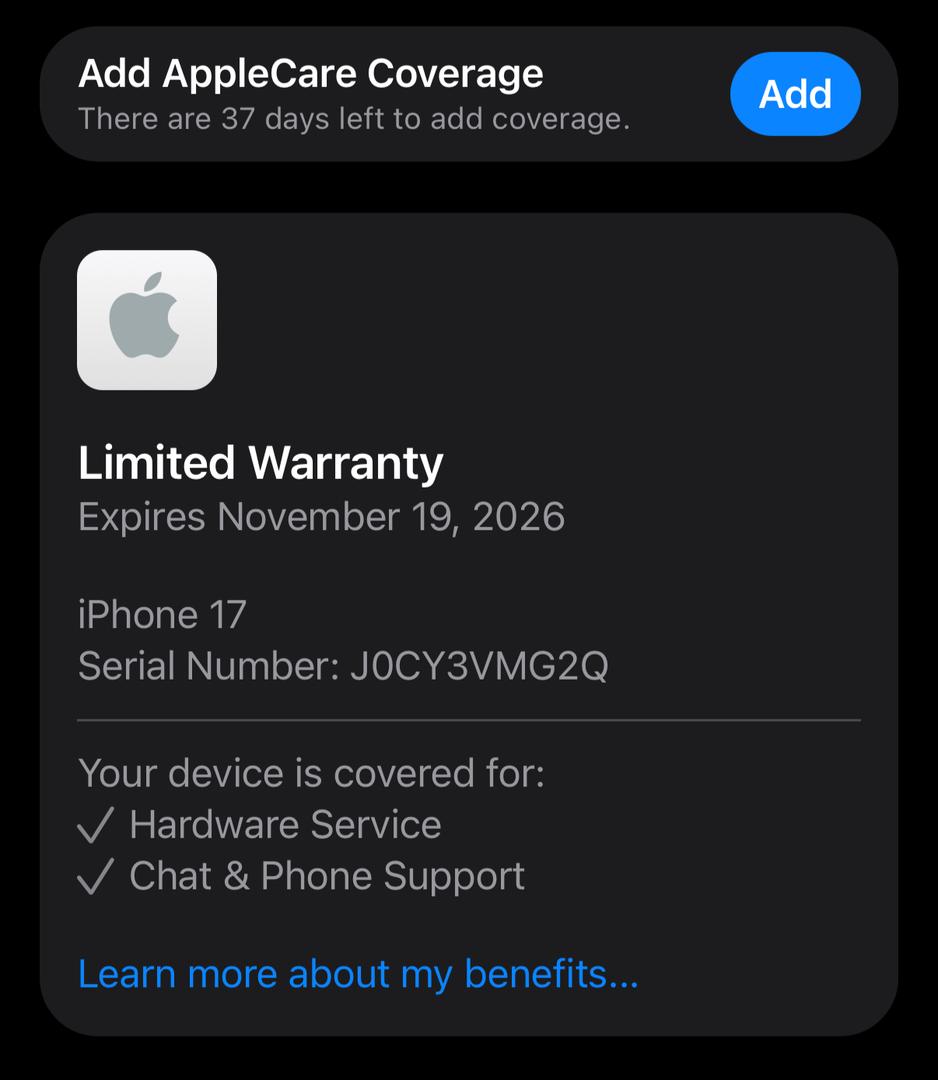This screenshot has height=1080, width=938.
Task: Select the Hardware Service coverage item
Action: pos(285,824)
